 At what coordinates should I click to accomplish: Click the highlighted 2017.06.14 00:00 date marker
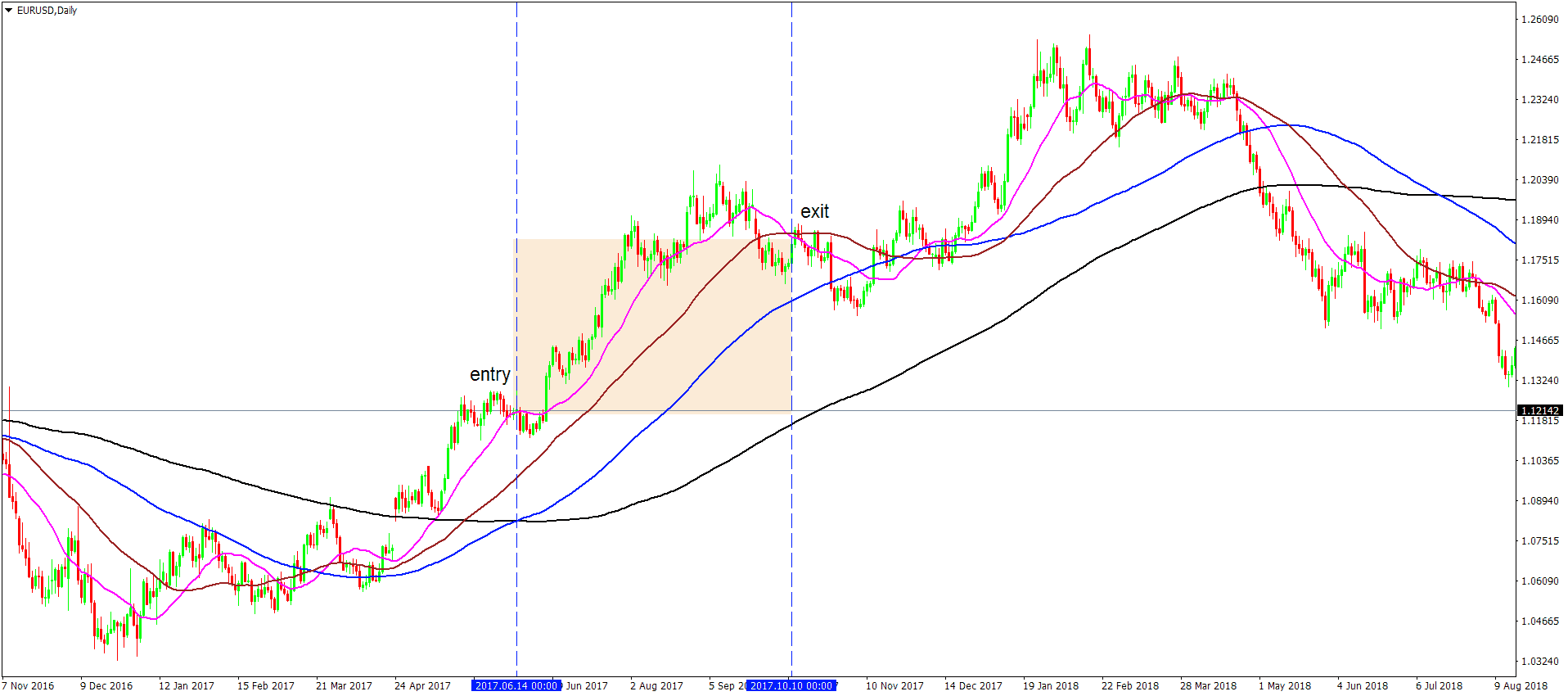(516, 685)
